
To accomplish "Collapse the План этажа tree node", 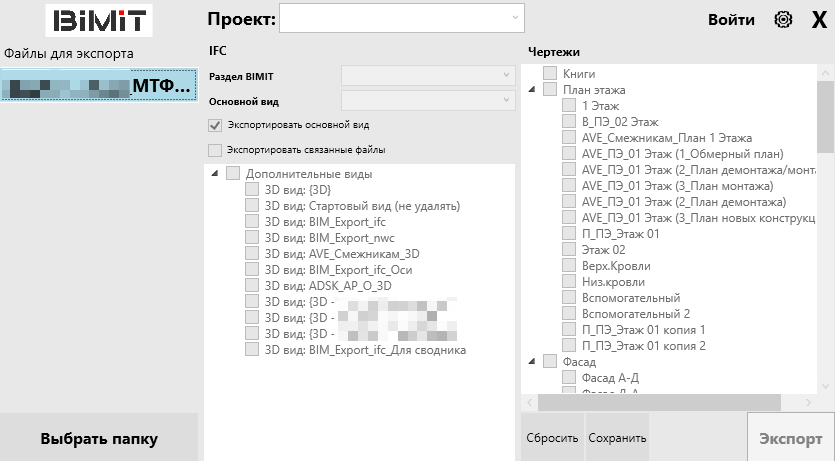I will point(531,90).
